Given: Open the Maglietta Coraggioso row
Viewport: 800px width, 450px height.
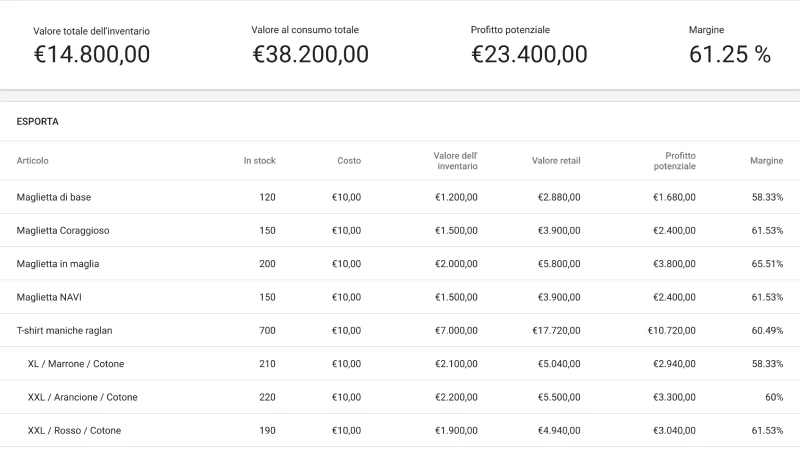Looking at the screenshot, I should click(x=63, y=231).
